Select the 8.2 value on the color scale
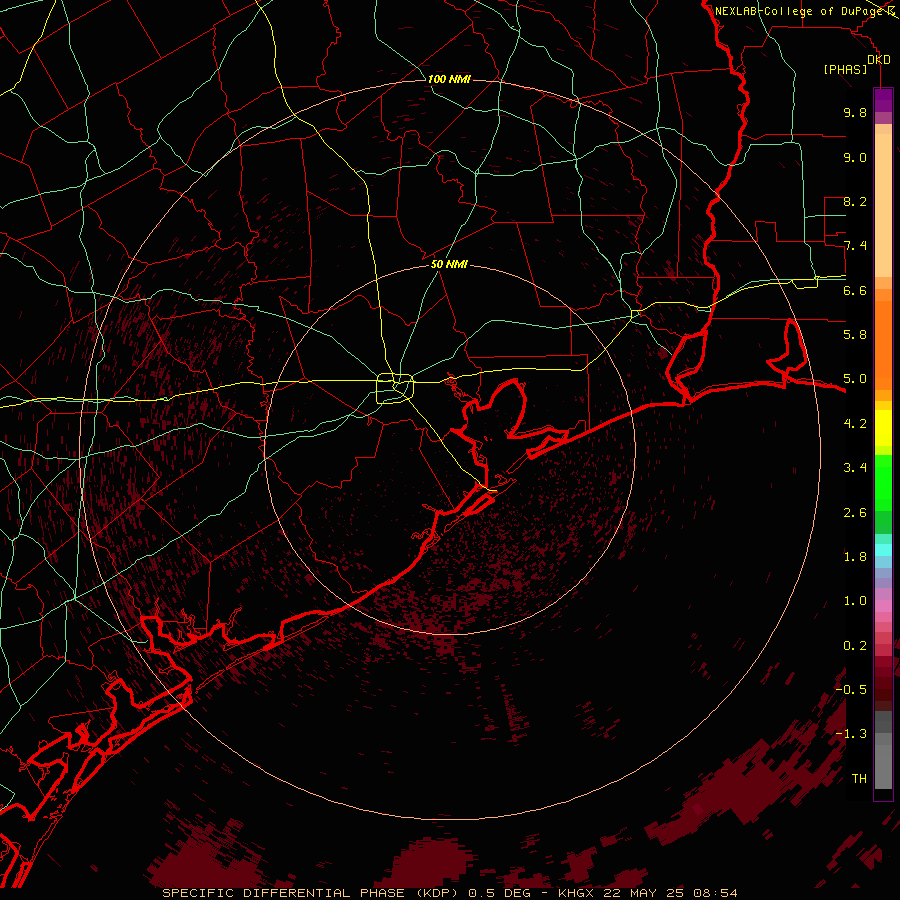900x900 pixels. click(855, 201)
